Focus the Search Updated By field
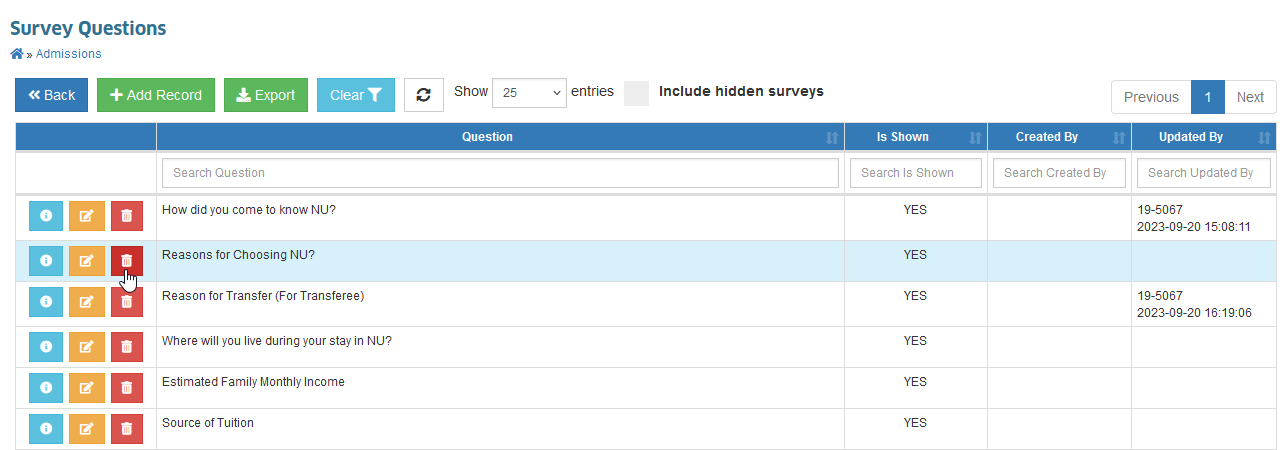 1204,173
